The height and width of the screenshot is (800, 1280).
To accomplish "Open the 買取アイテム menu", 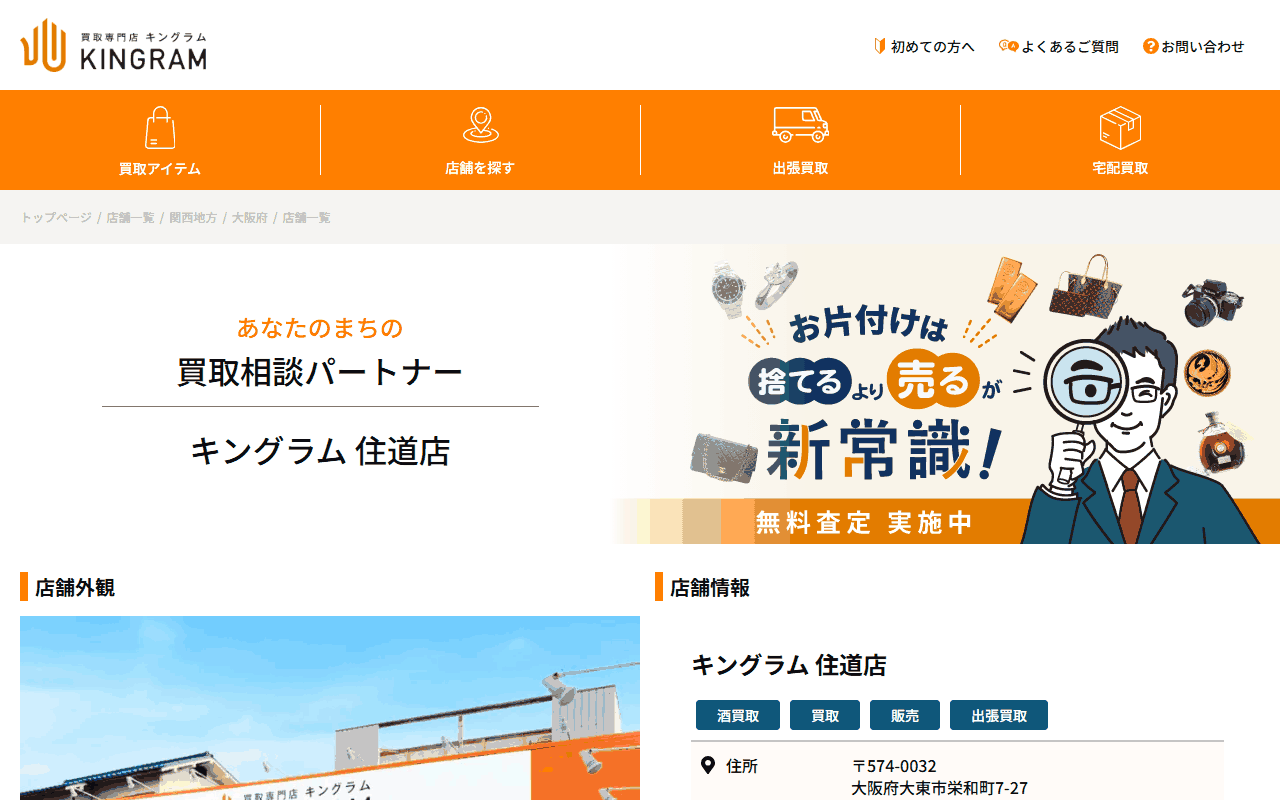I will coord(160,140).
